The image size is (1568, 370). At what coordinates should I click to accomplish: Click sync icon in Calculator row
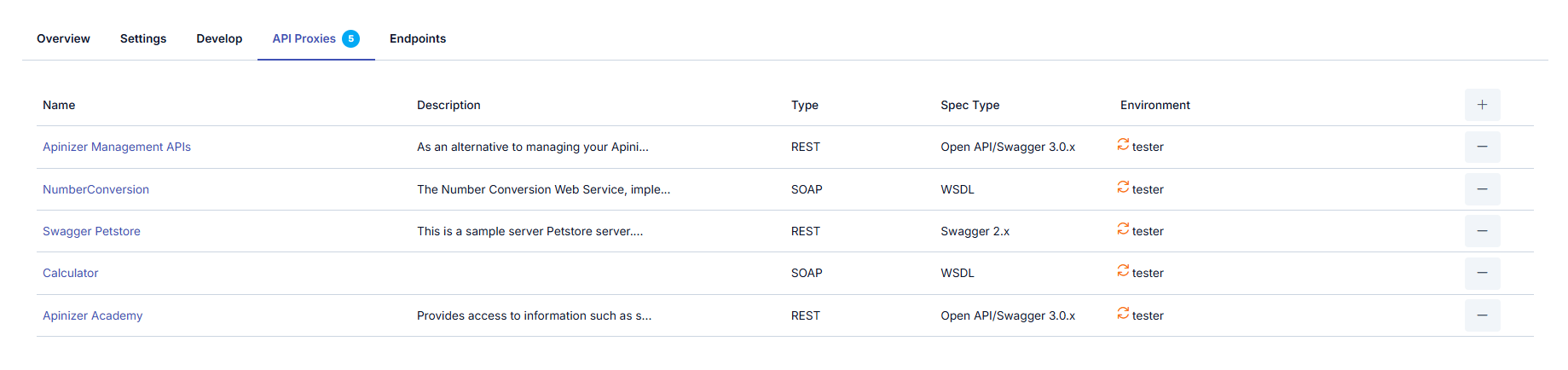pyautogui.click(x=1123, y=271)
